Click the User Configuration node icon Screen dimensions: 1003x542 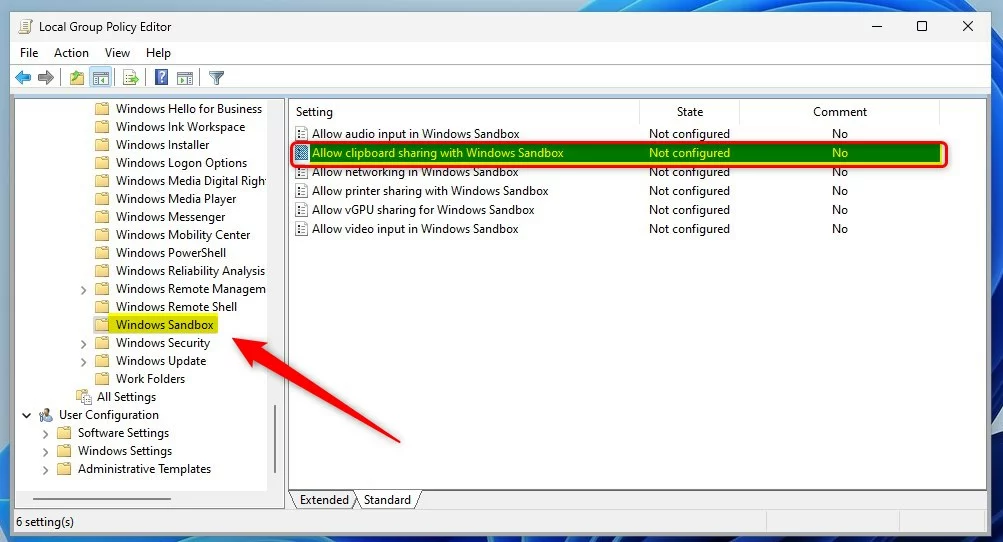(45, 415)
